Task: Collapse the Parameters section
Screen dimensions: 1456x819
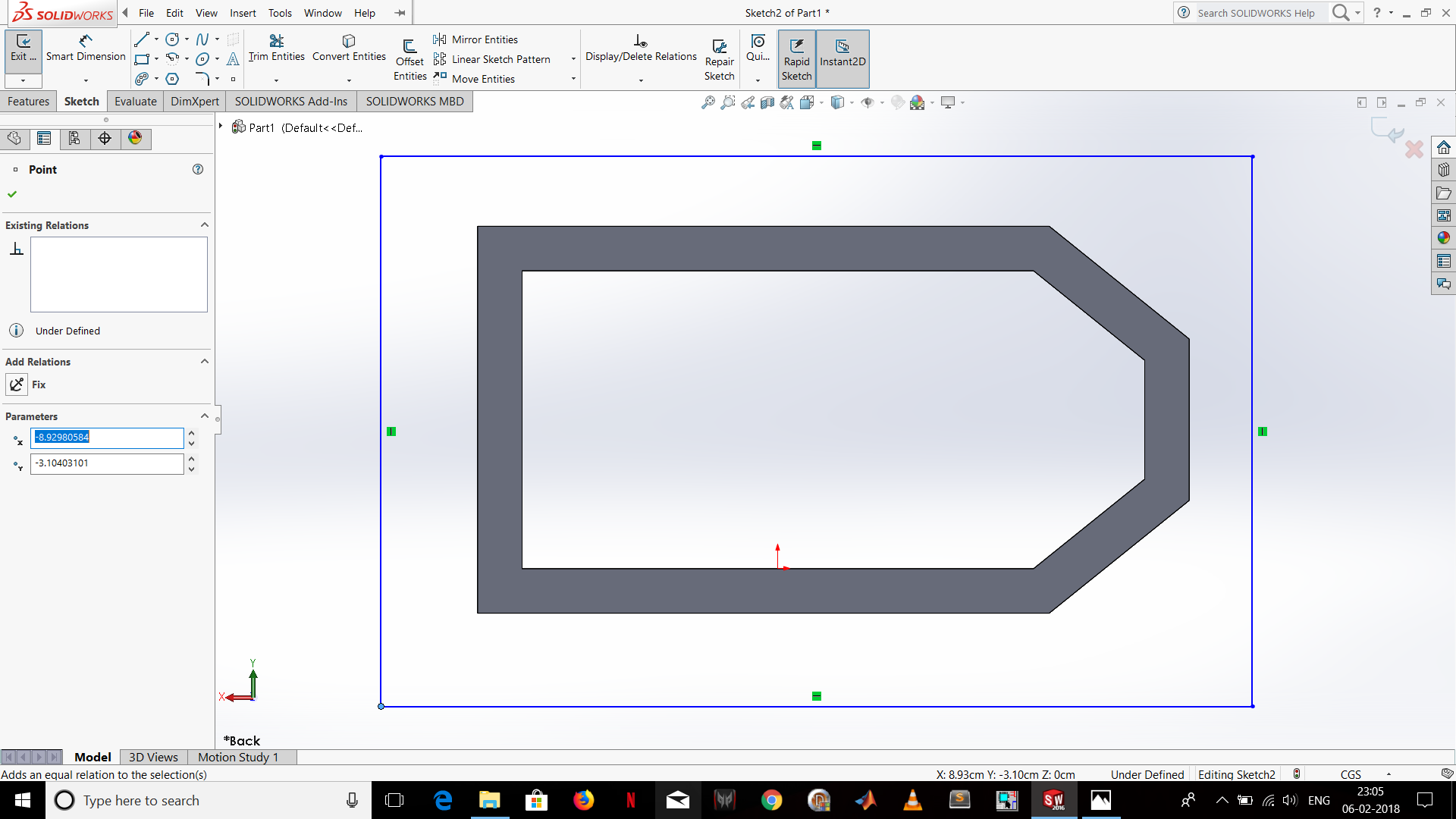Action: (x=204, y=416)
